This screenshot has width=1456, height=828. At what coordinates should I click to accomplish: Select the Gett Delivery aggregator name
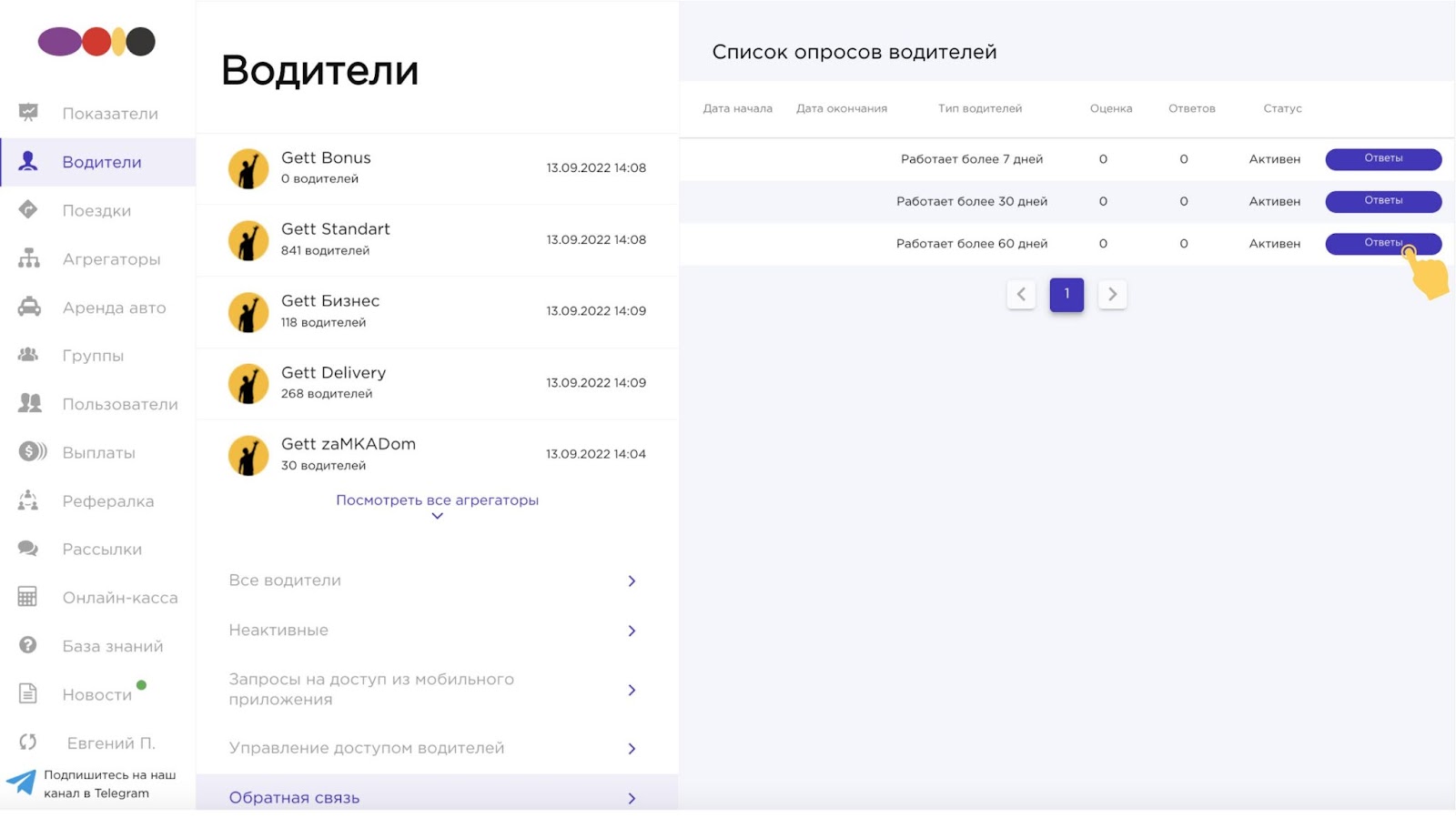click(x=334, y=373)
